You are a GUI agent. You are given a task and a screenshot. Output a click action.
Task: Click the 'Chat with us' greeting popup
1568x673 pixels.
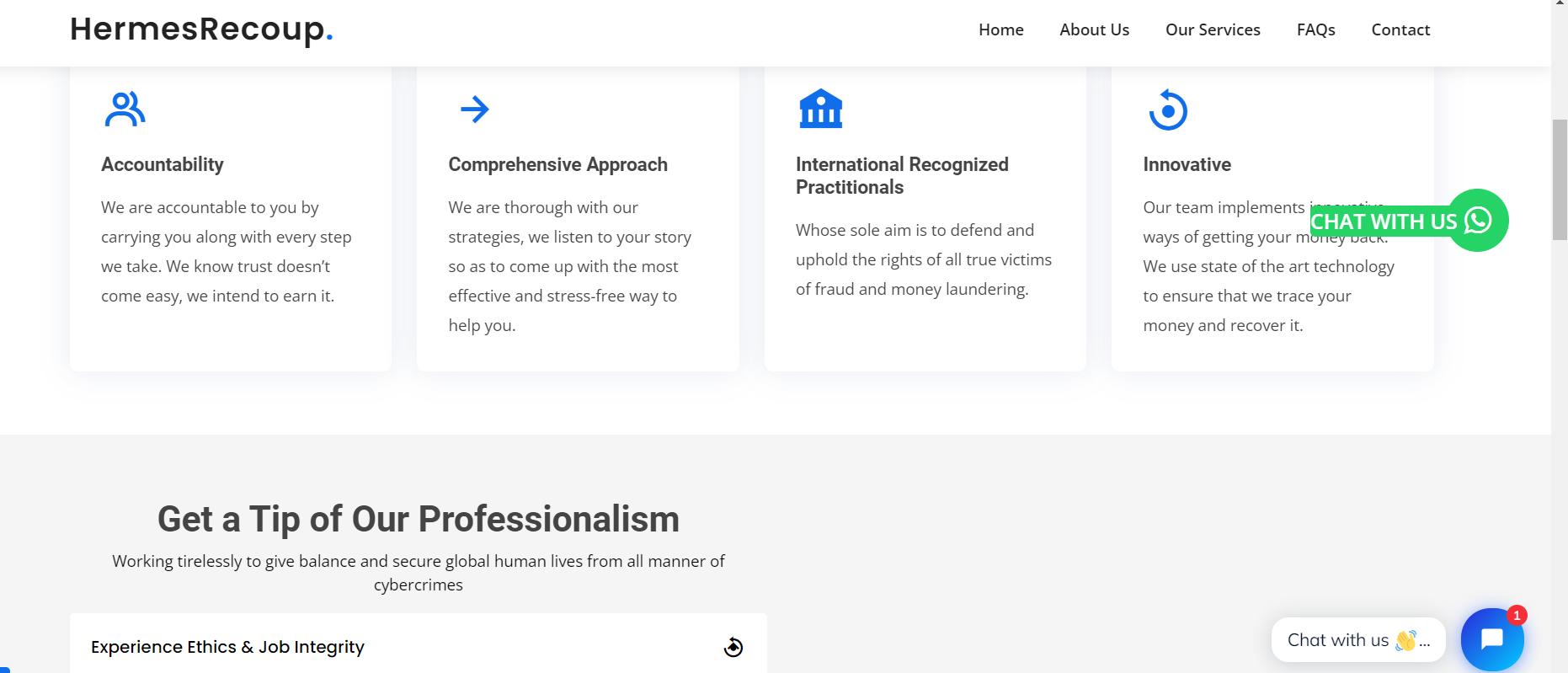(1357, 640)
